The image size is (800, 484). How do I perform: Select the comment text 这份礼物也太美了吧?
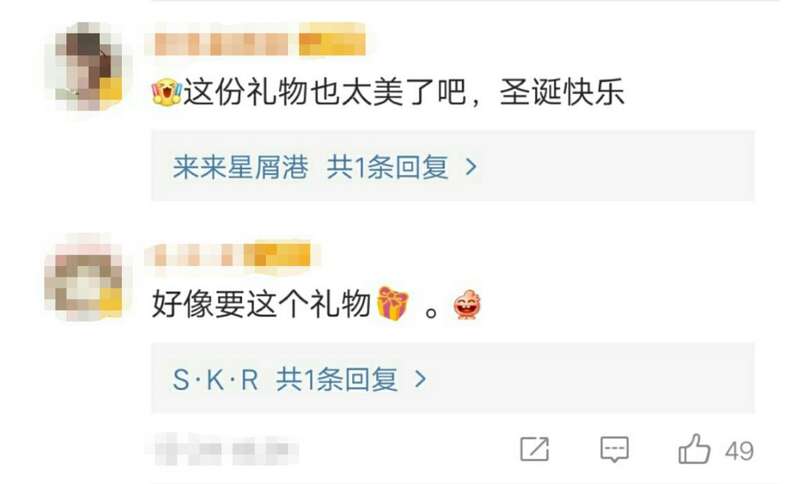click(325, 92)
